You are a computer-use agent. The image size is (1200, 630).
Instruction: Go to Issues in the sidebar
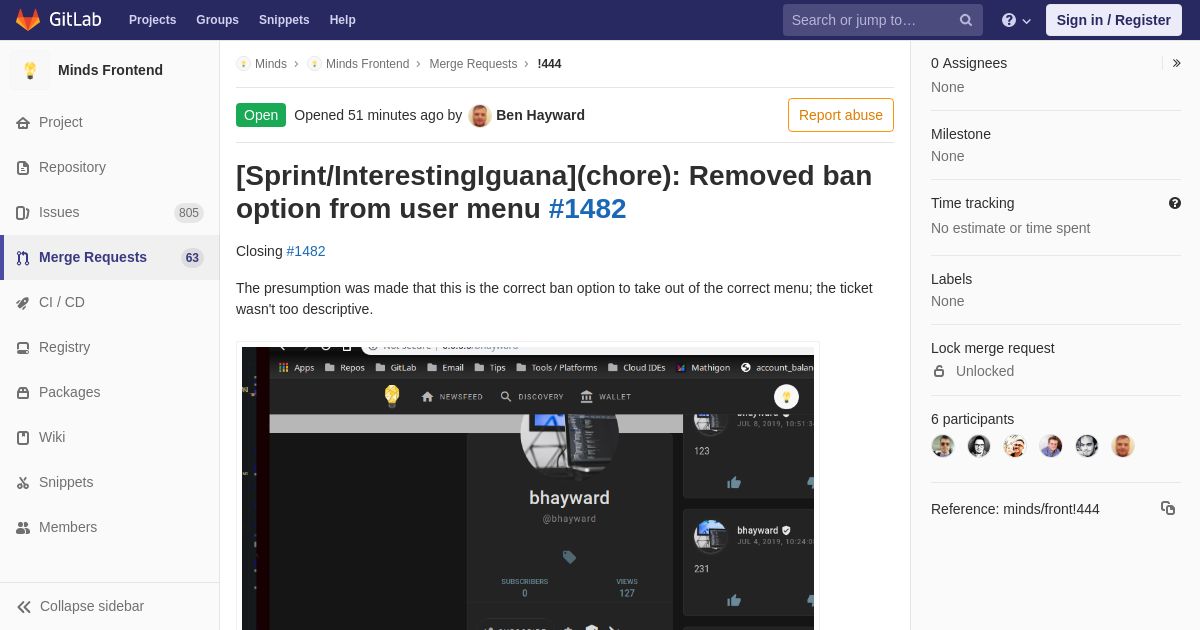point(59,212)
